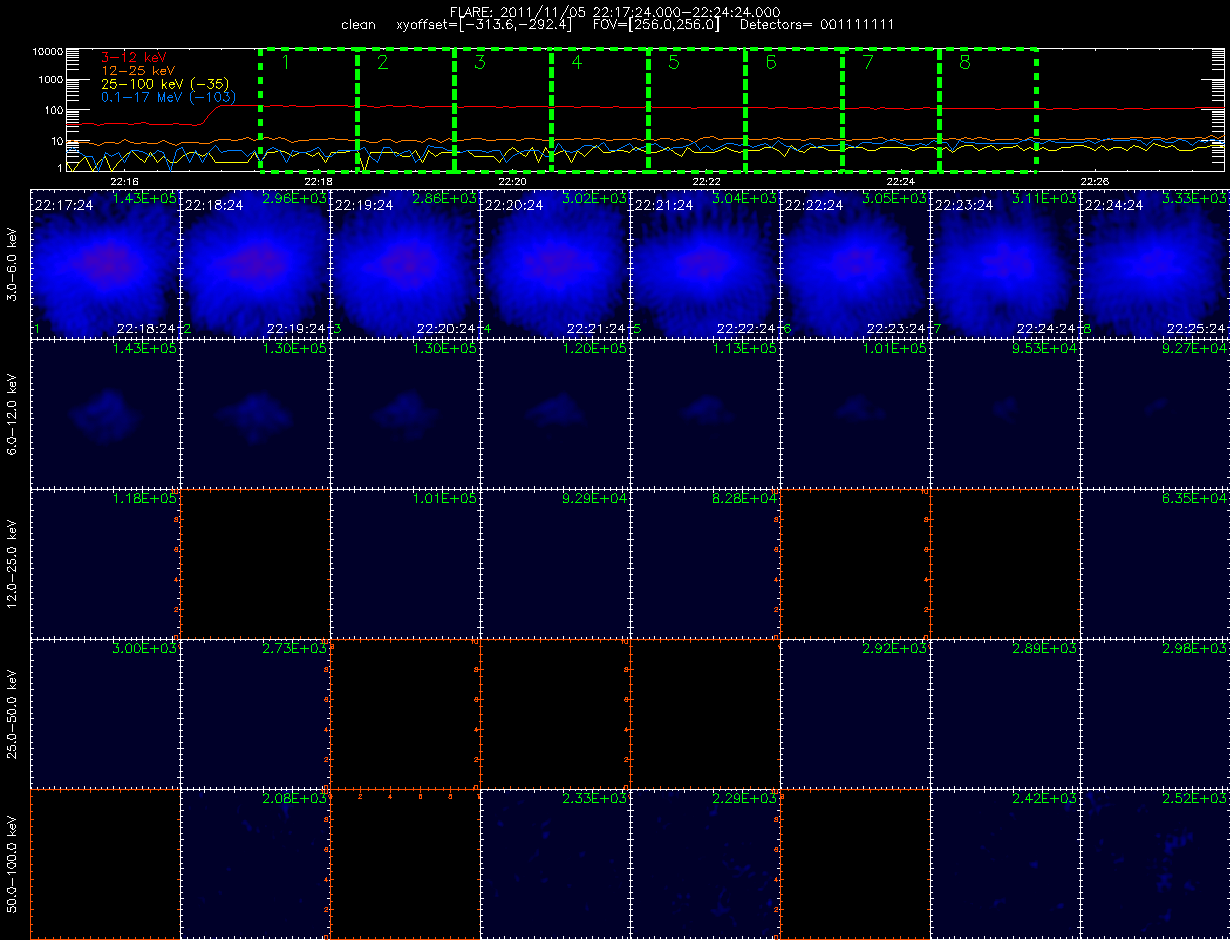
Task: Click the peak value 2.73E+03
Action: pos(295,649)
